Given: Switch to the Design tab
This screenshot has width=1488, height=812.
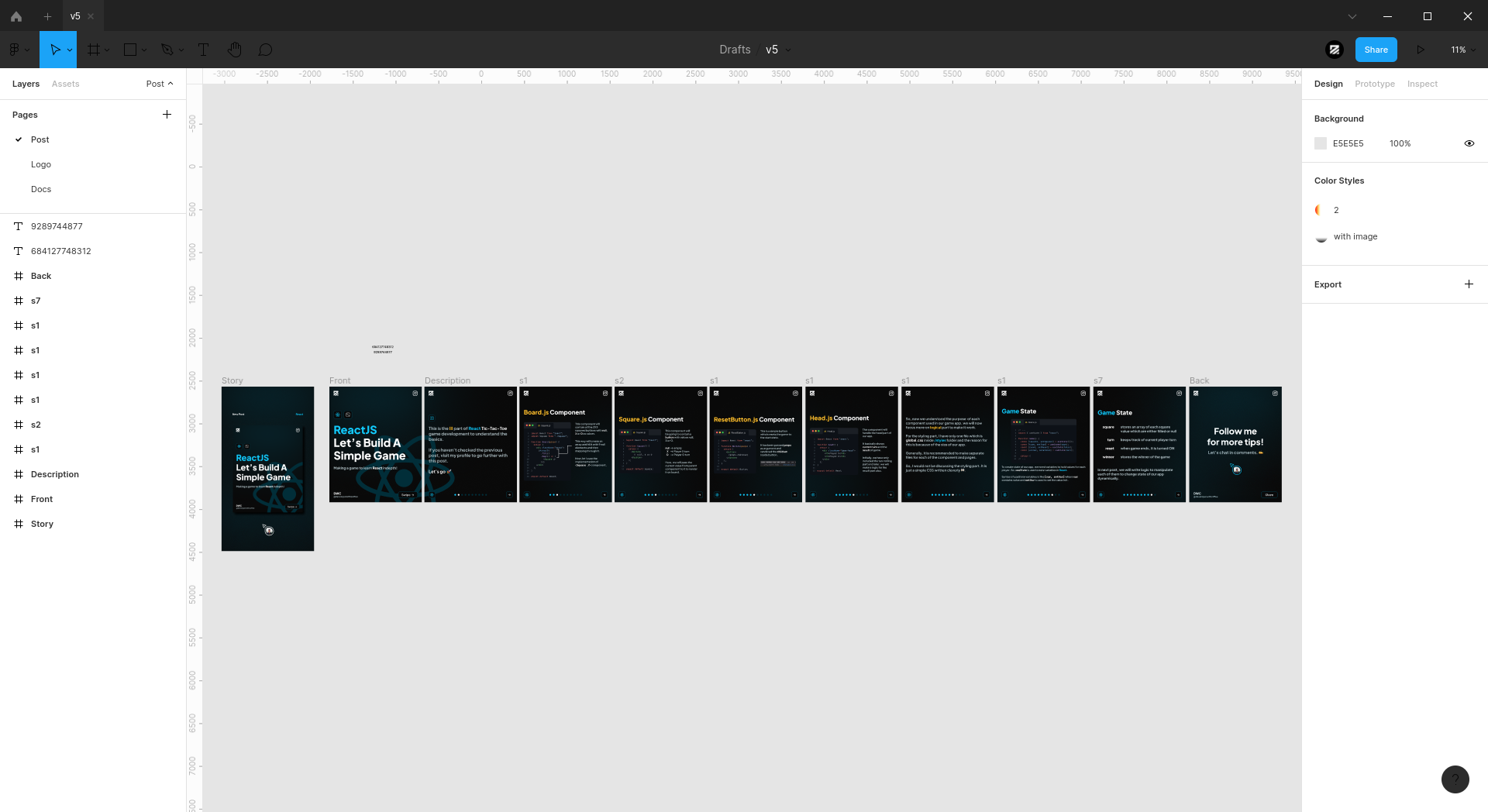Looking at the screenshot, I should 1328,84.
